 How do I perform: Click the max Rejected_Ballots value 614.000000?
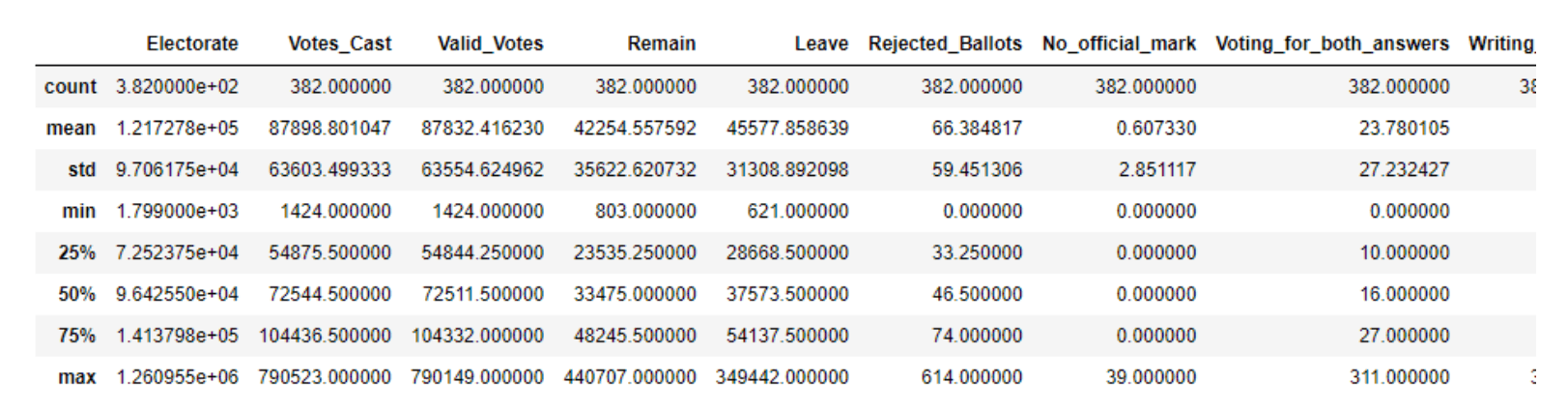(971, 378)
